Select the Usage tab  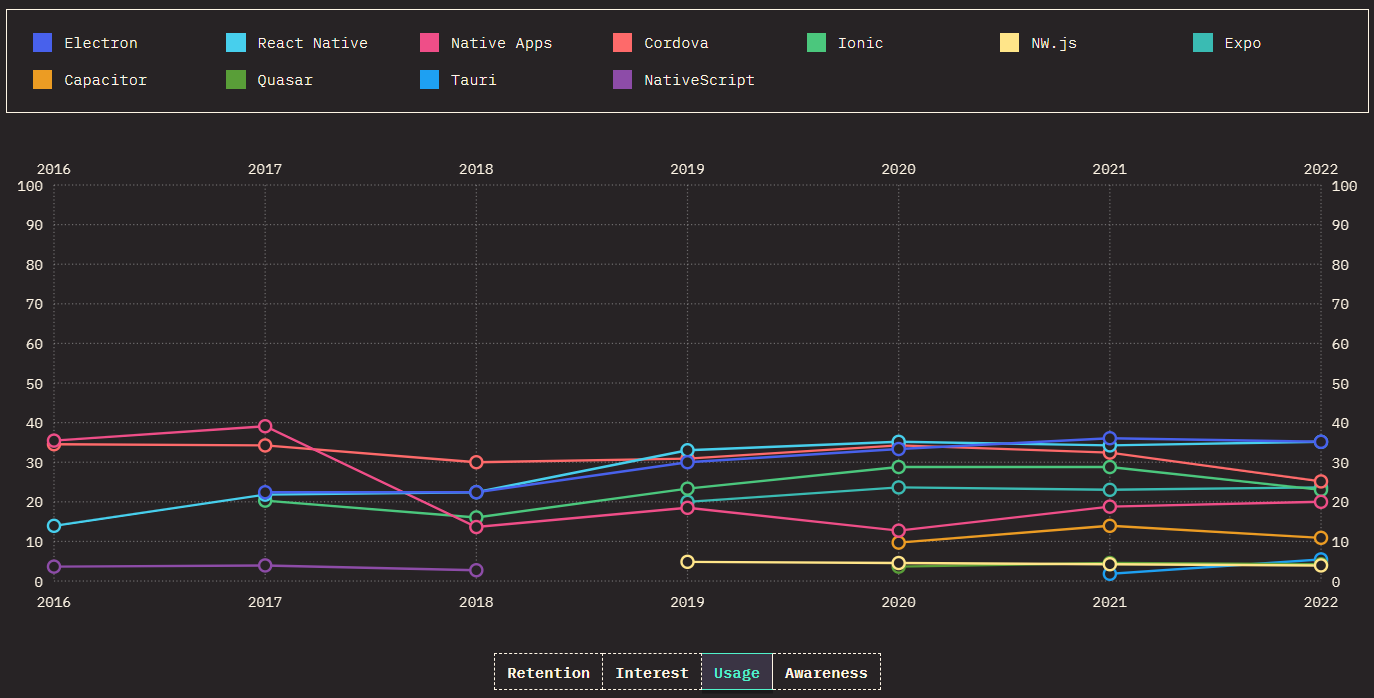(737, 673)
